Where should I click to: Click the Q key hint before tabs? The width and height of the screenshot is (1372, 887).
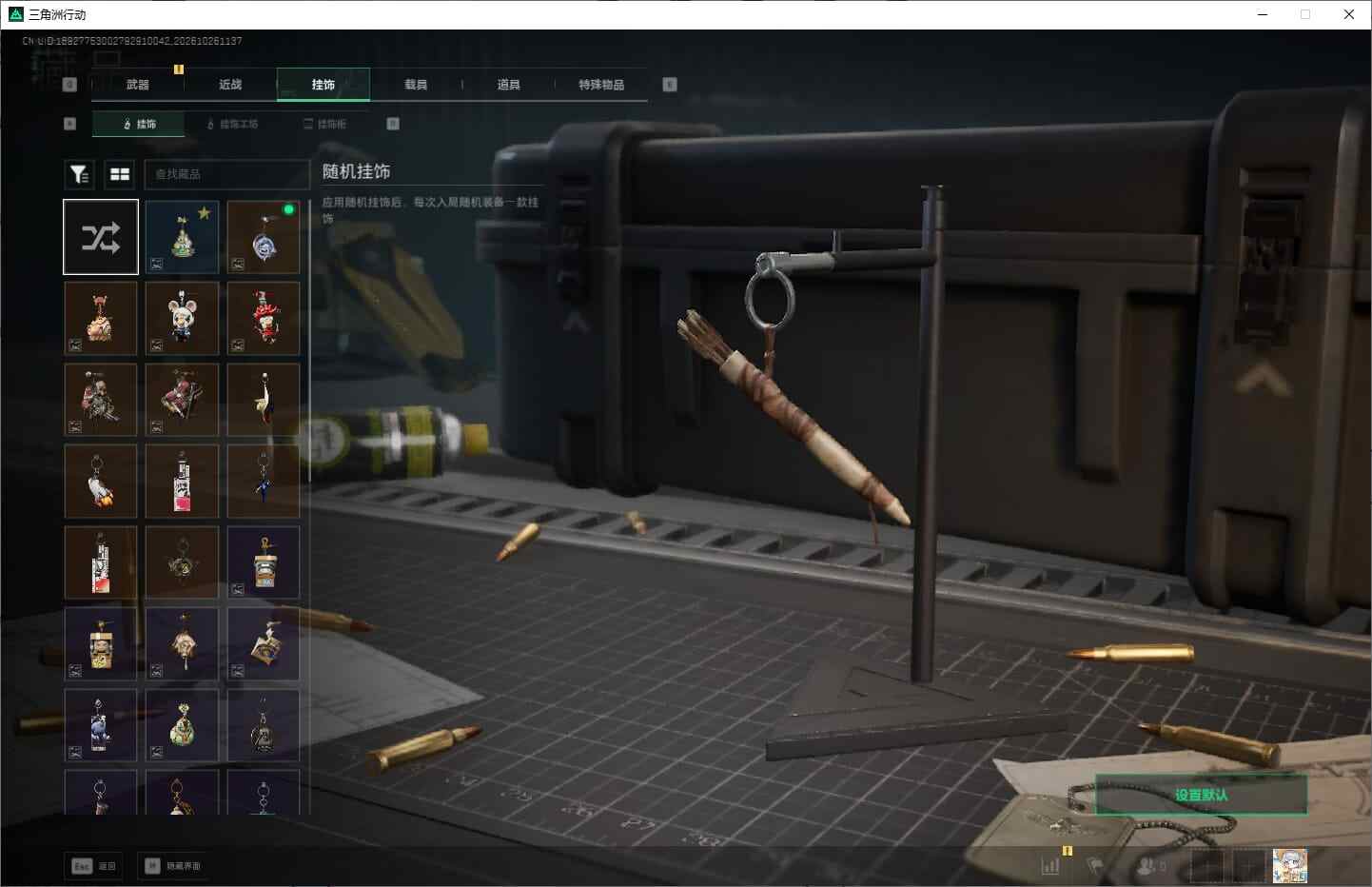click(69, 85)
